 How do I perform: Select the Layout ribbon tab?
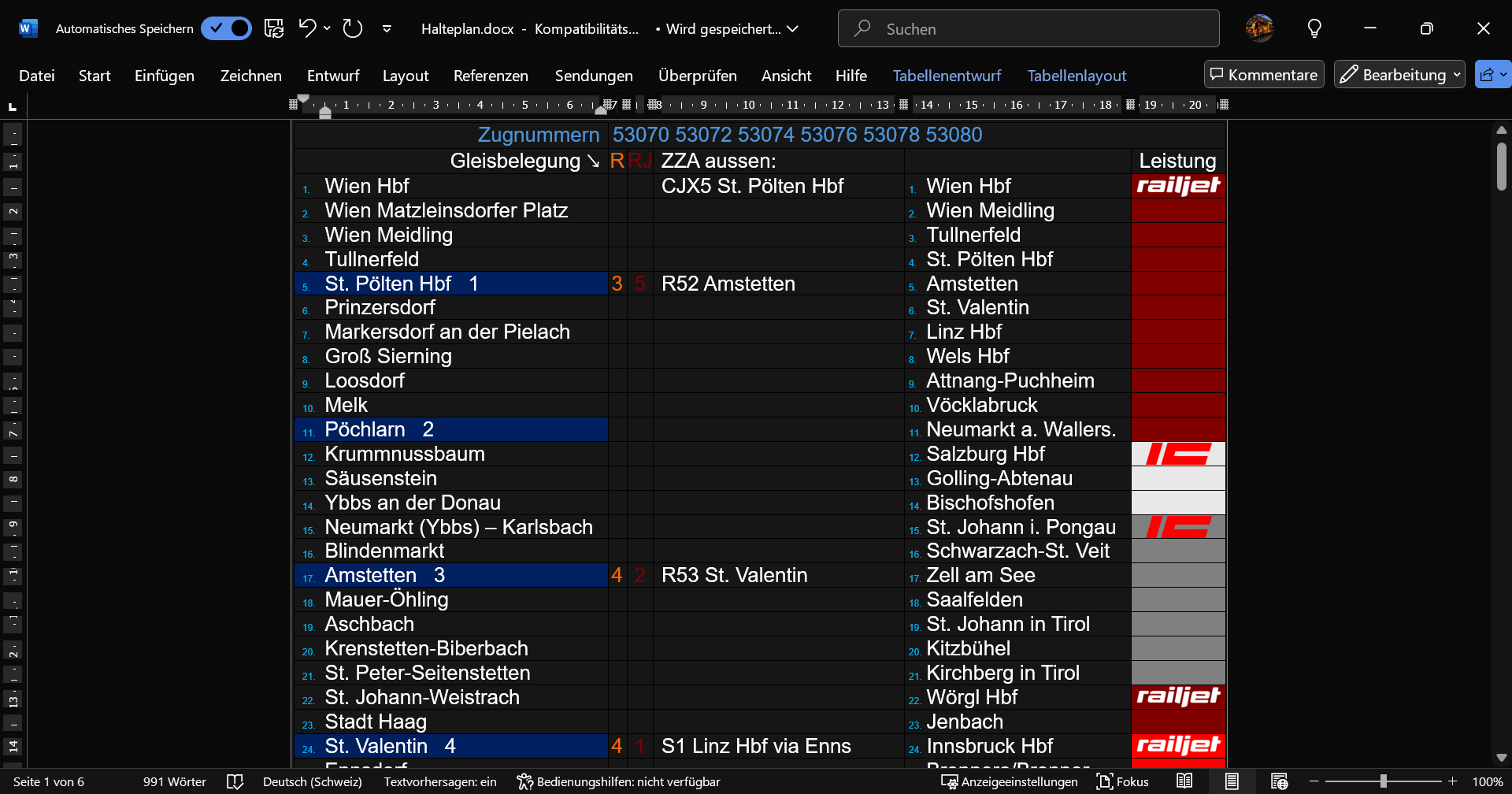pos(406,76)
